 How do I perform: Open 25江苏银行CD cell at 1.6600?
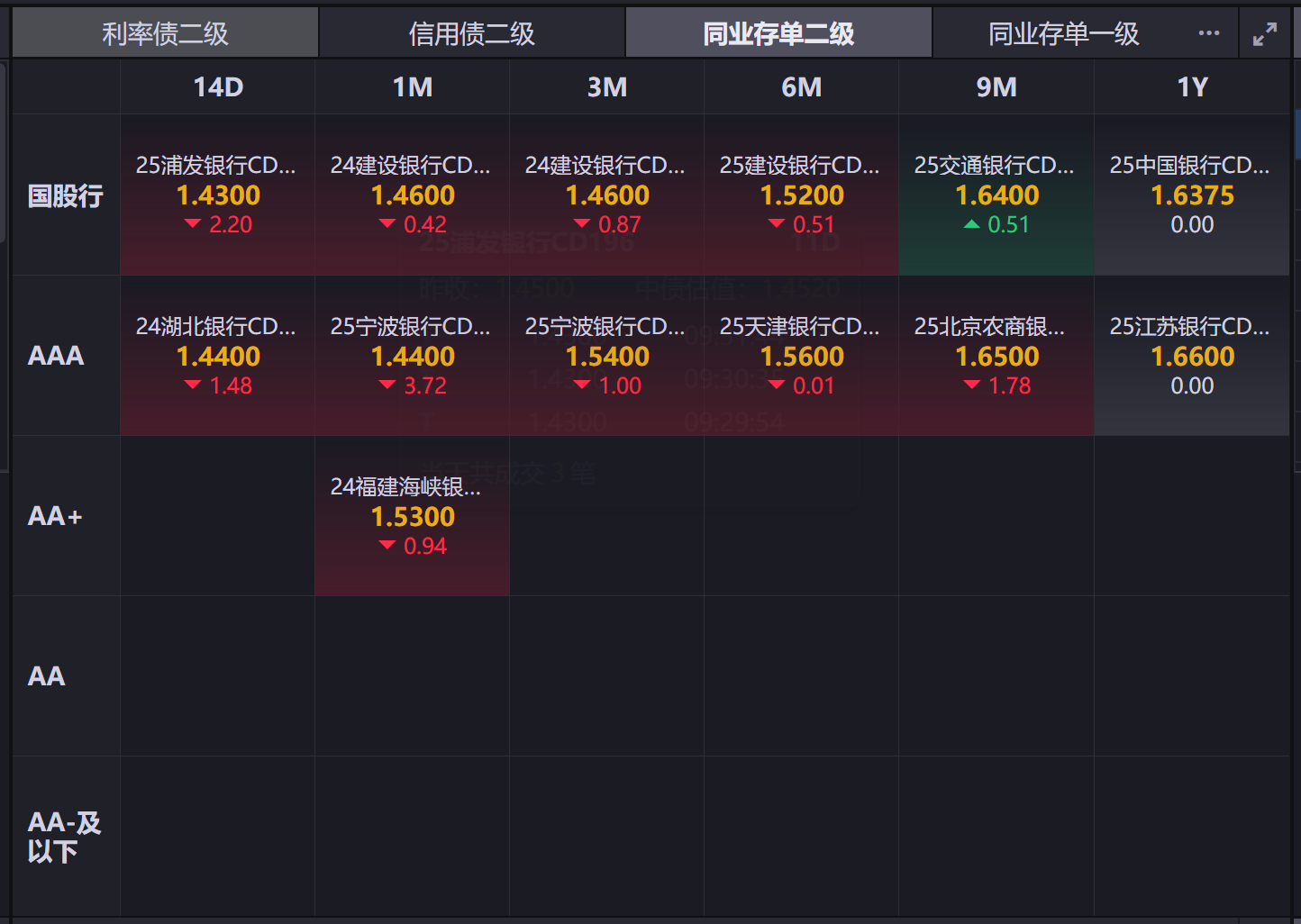[1192, 356]
